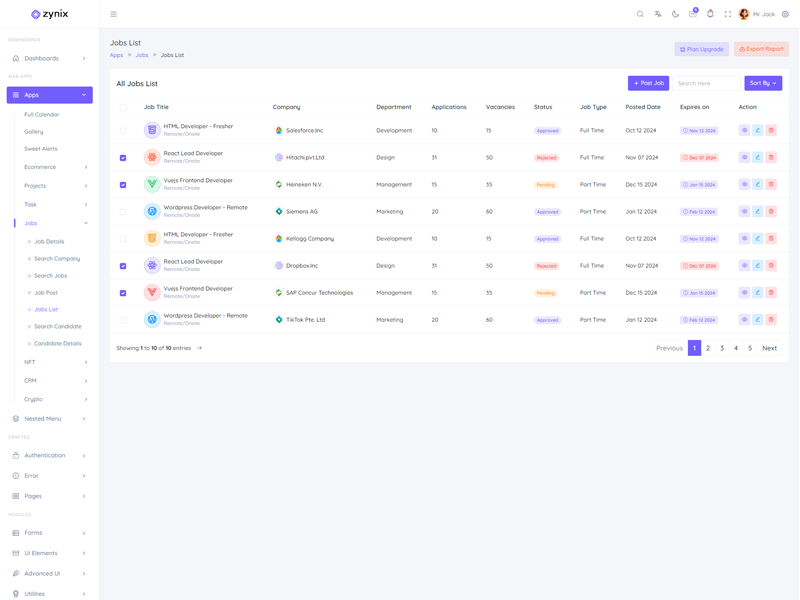View the Heineken N.V. job details
Image resolution: width=800 pixels, height=600 pixels.
tap(744, 184)
